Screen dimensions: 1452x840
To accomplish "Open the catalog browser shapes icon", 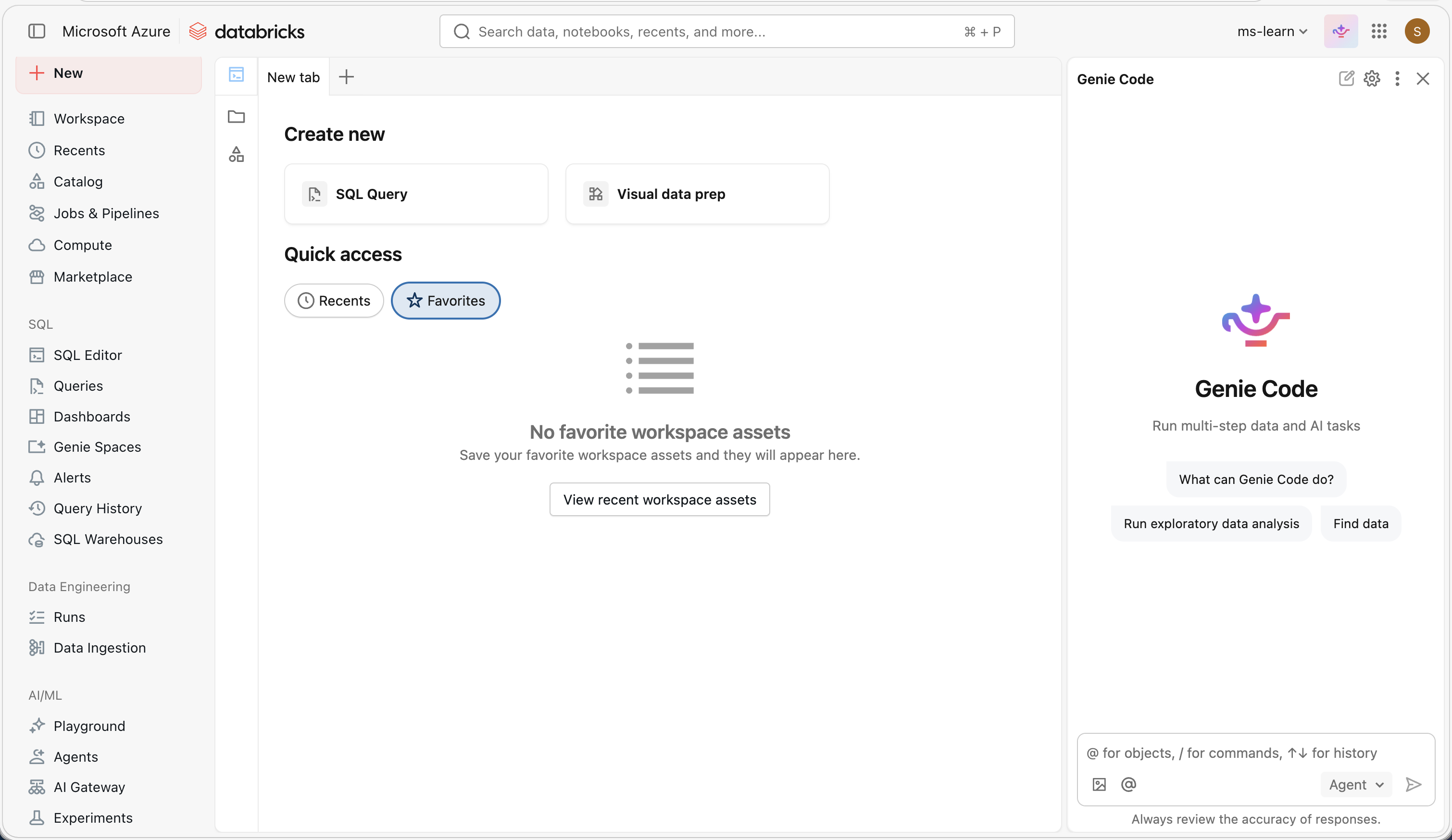I will tap(236, 154).
